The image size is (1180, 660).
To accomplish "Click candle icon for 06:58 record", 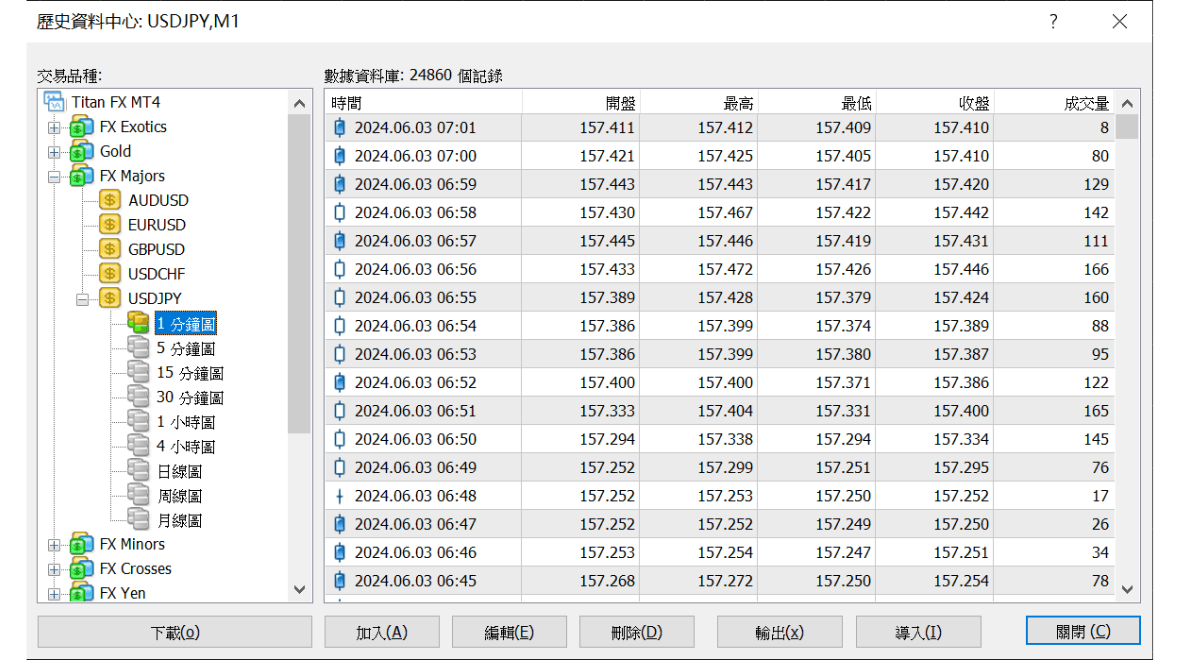I will [340, 212].
